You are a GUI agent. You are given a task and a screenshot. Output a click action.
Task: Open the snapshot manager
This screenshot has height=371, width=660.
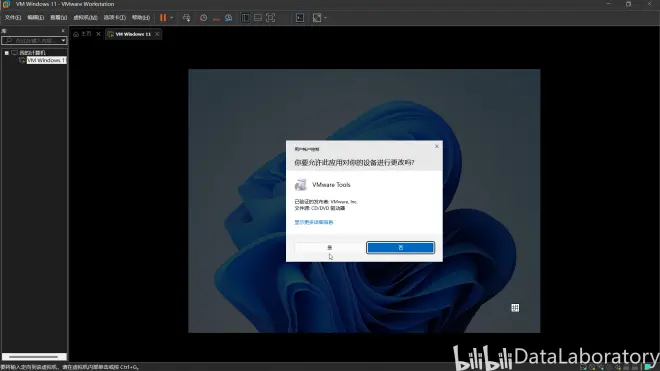click(229, 18)
